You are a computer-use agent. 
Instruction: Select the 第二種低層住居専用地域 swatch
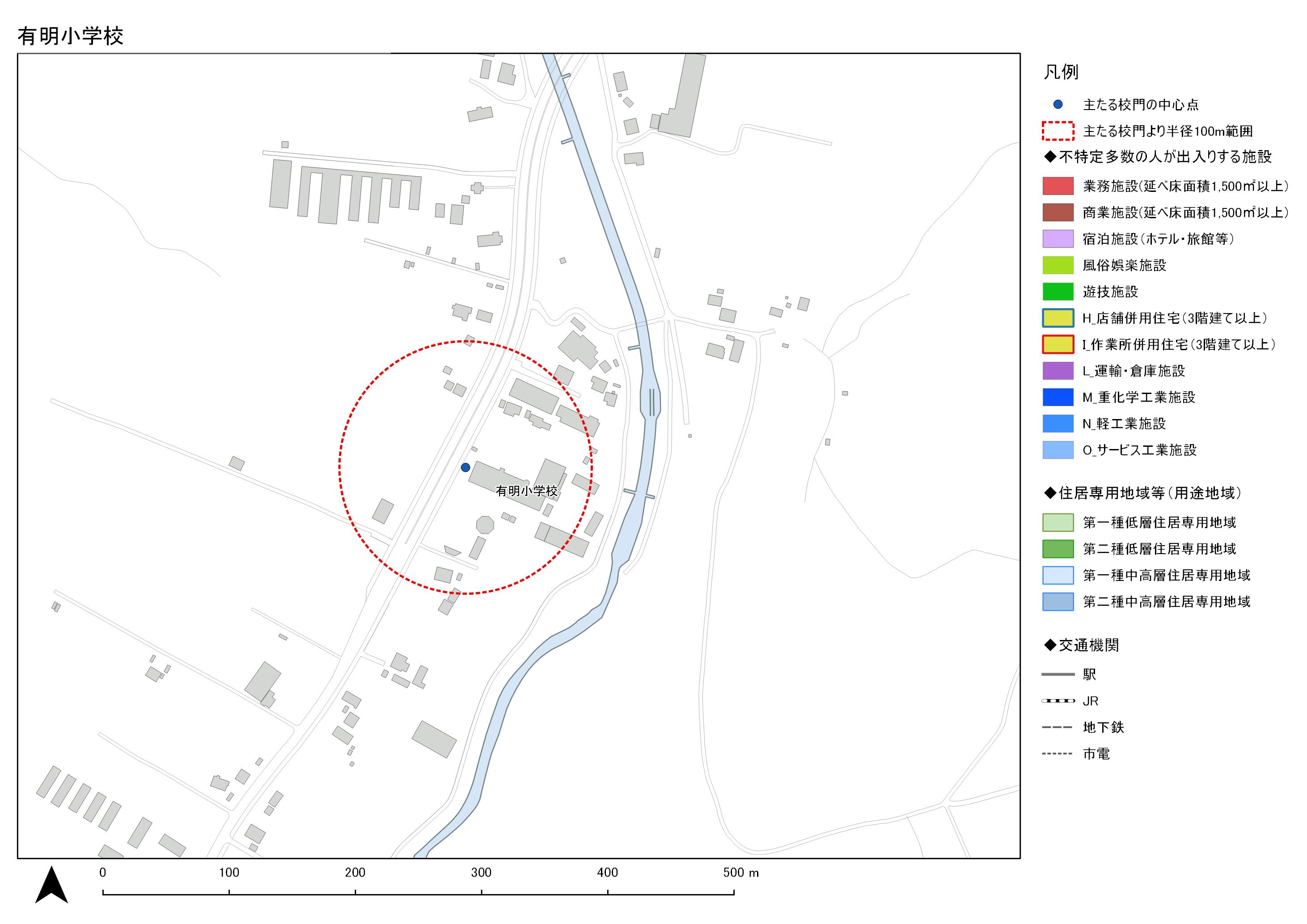(1058, 549)
